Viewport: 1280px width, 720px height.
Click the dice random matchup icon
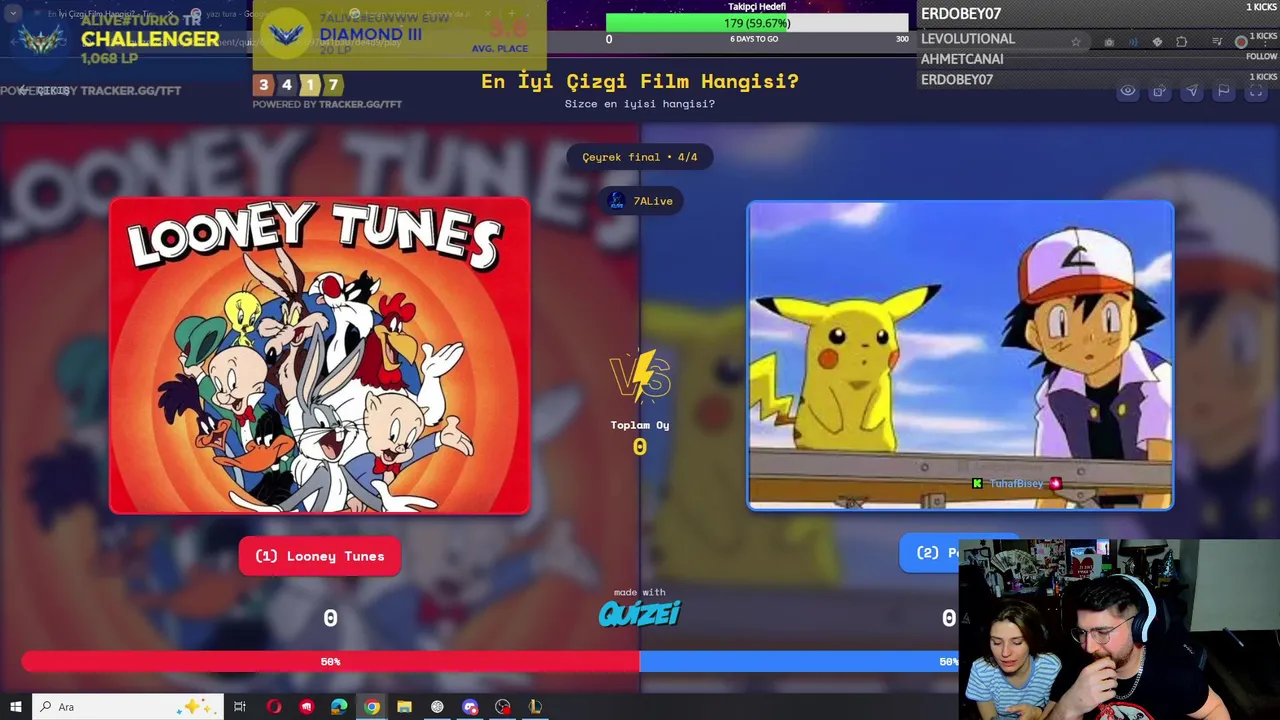tap(1159, 91)
